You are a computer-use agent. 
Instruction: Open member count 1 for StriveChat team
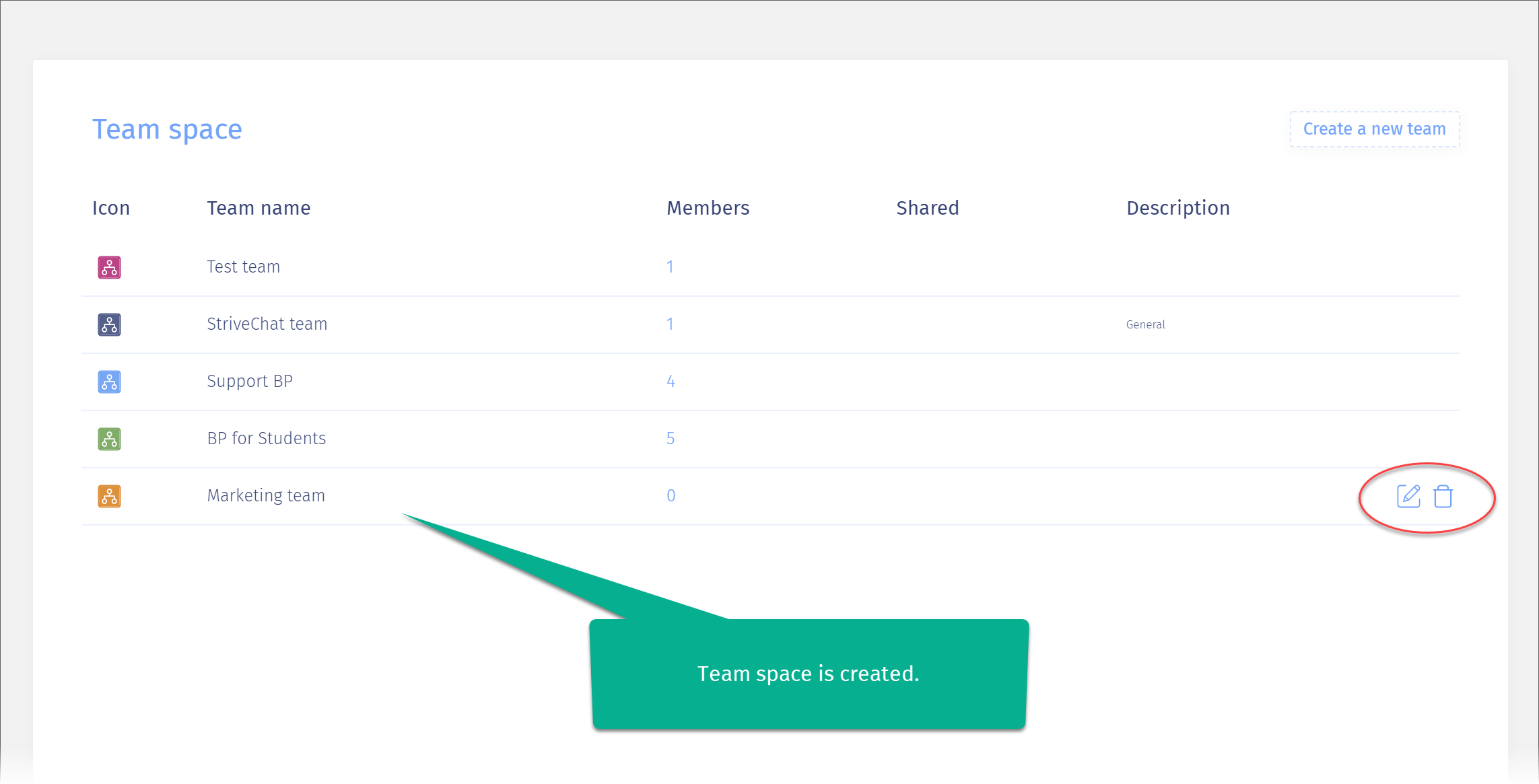point(670,324)
